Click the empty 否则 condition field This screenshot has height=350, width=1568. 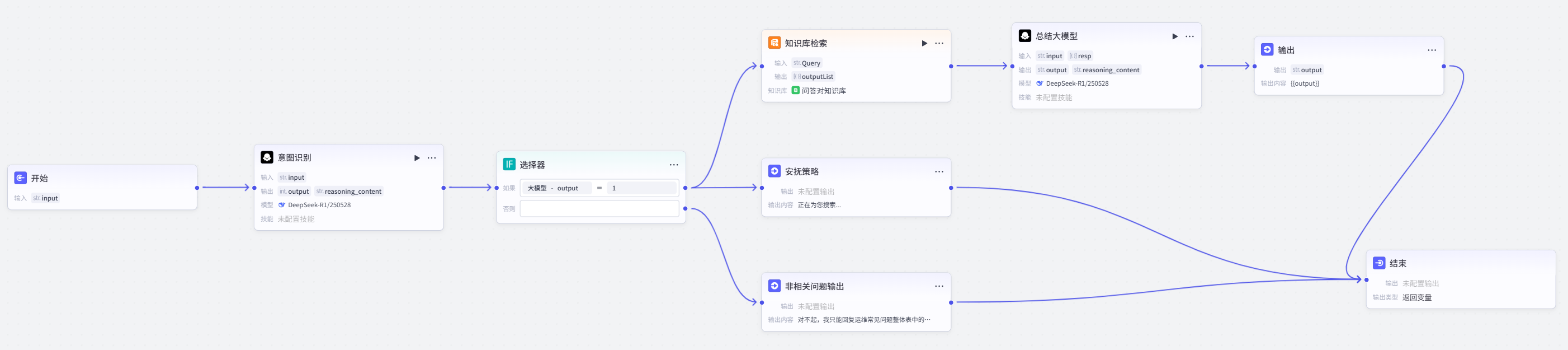[x=599, y=208]
